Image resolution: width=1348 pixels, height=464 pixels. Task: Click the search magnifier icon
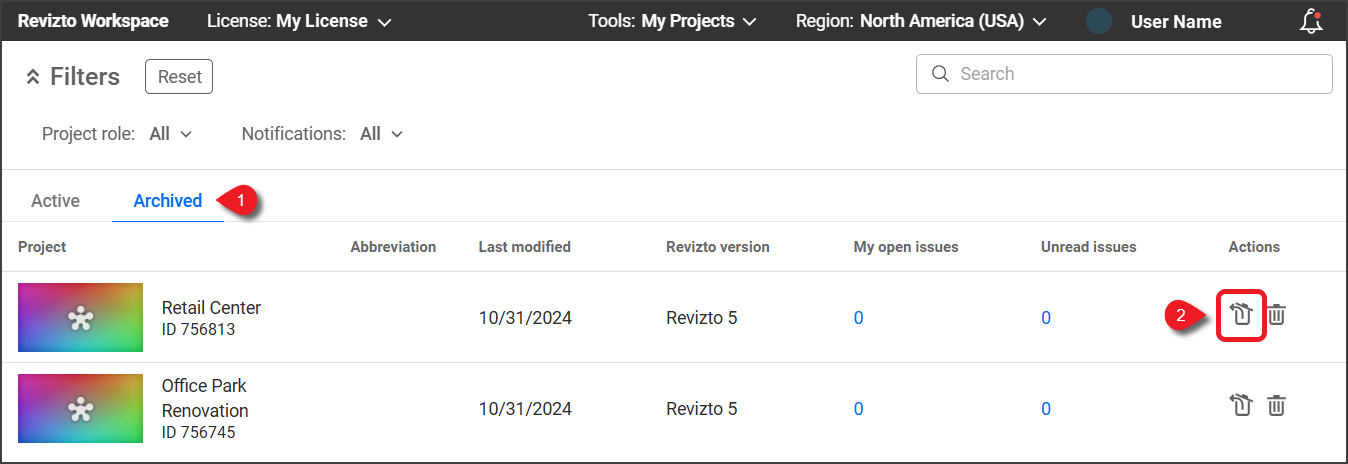tap(939, 74)
